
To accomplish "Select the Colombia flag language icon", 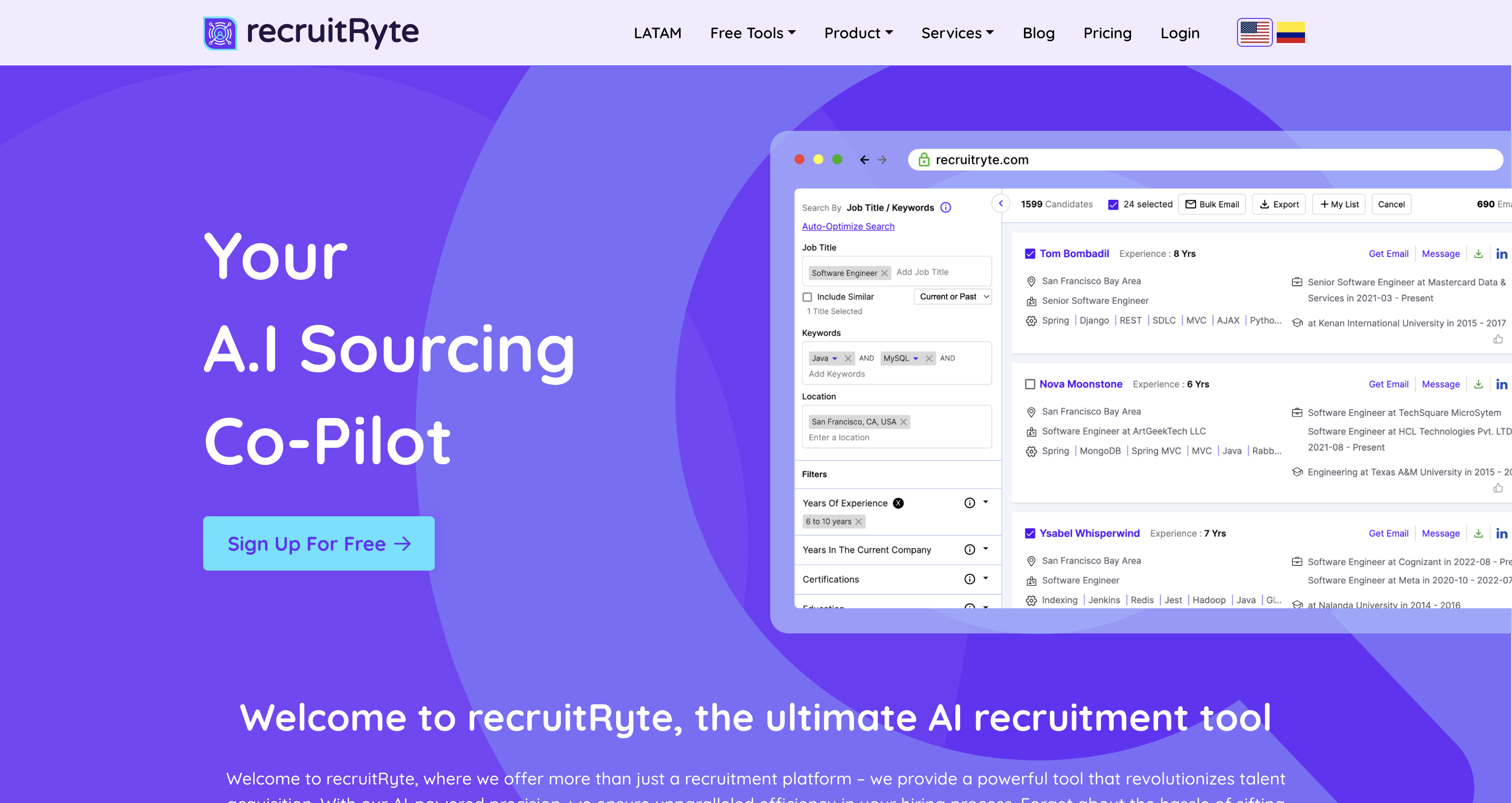I will pos(1291,33).
